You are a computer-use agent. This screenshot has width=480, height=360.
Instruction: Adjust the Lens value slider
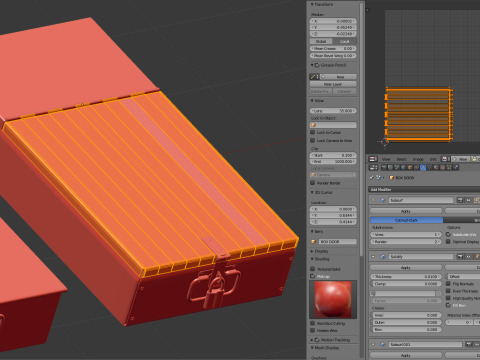coord(333,111)
